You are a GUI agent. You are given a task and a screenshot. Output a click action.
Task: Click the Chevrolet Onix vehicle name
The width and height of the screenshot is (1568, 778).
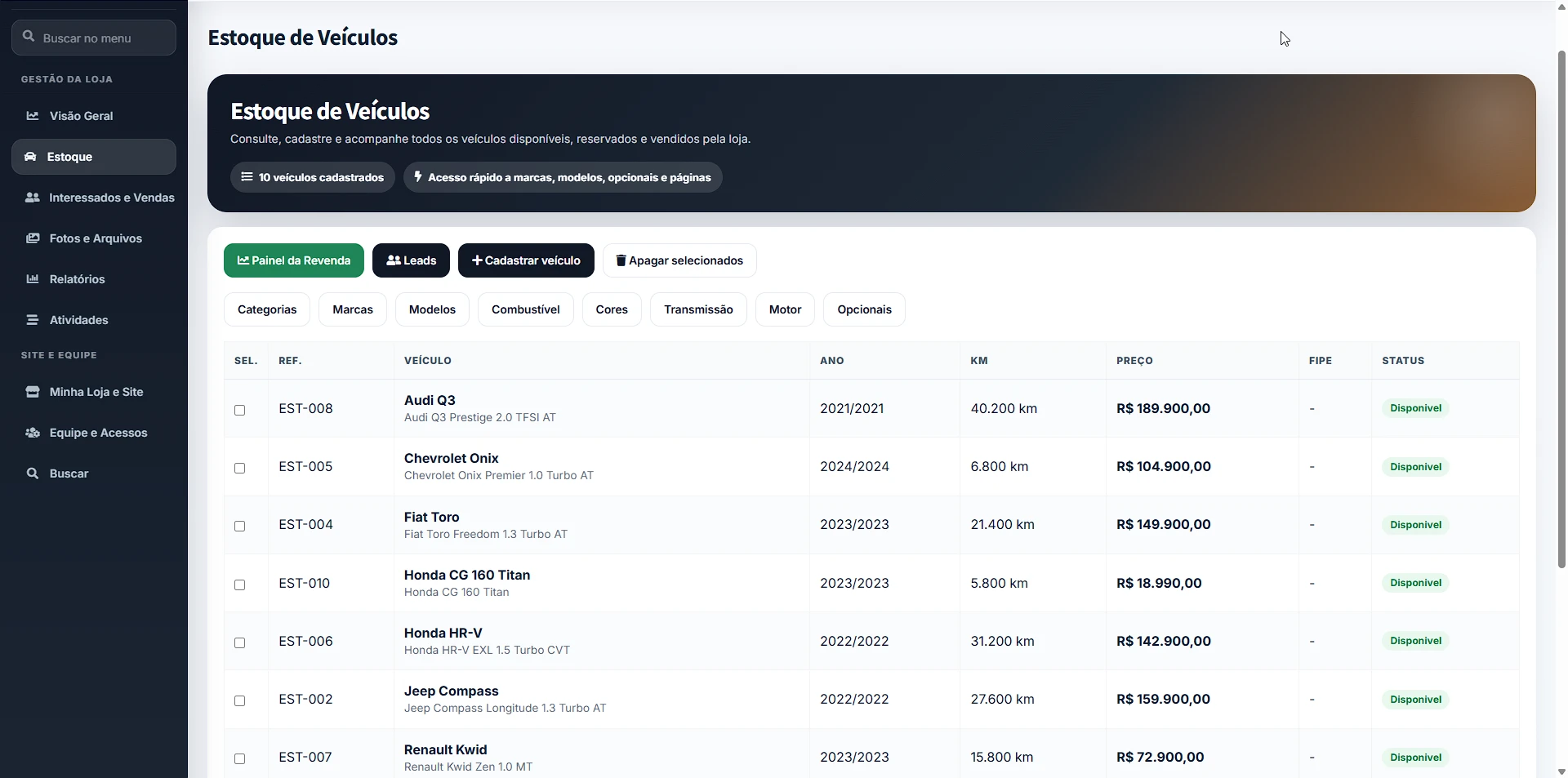451,458
